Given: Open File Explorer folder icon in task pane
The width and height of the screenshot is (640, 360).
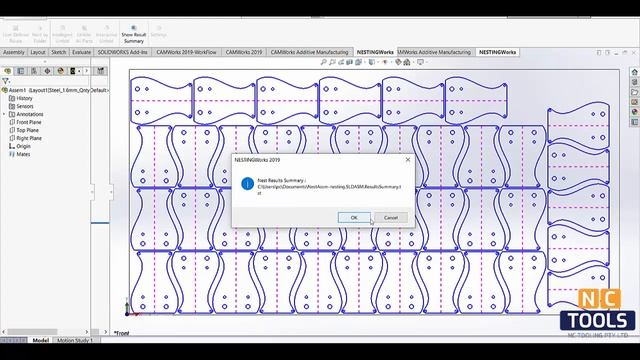Looking at the screenshot, I should point(635,92).
